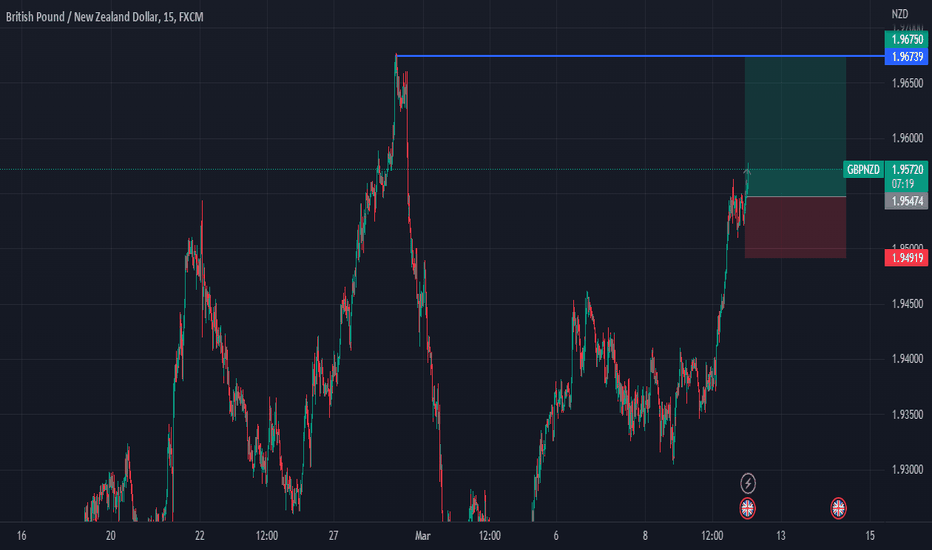
Task: Open the UK flag event below lightning icon
Action: click(x=748, y=508)
